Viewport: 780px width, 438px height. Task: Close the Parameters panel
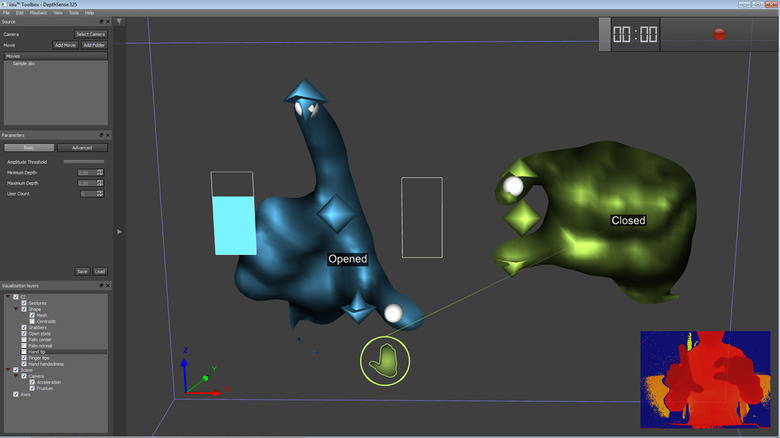coord(109,134)
